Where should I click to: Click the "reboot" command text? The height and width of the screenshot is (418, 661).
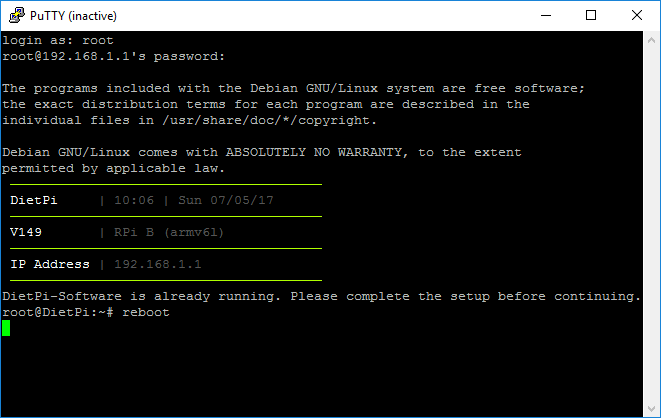[146, 312]
